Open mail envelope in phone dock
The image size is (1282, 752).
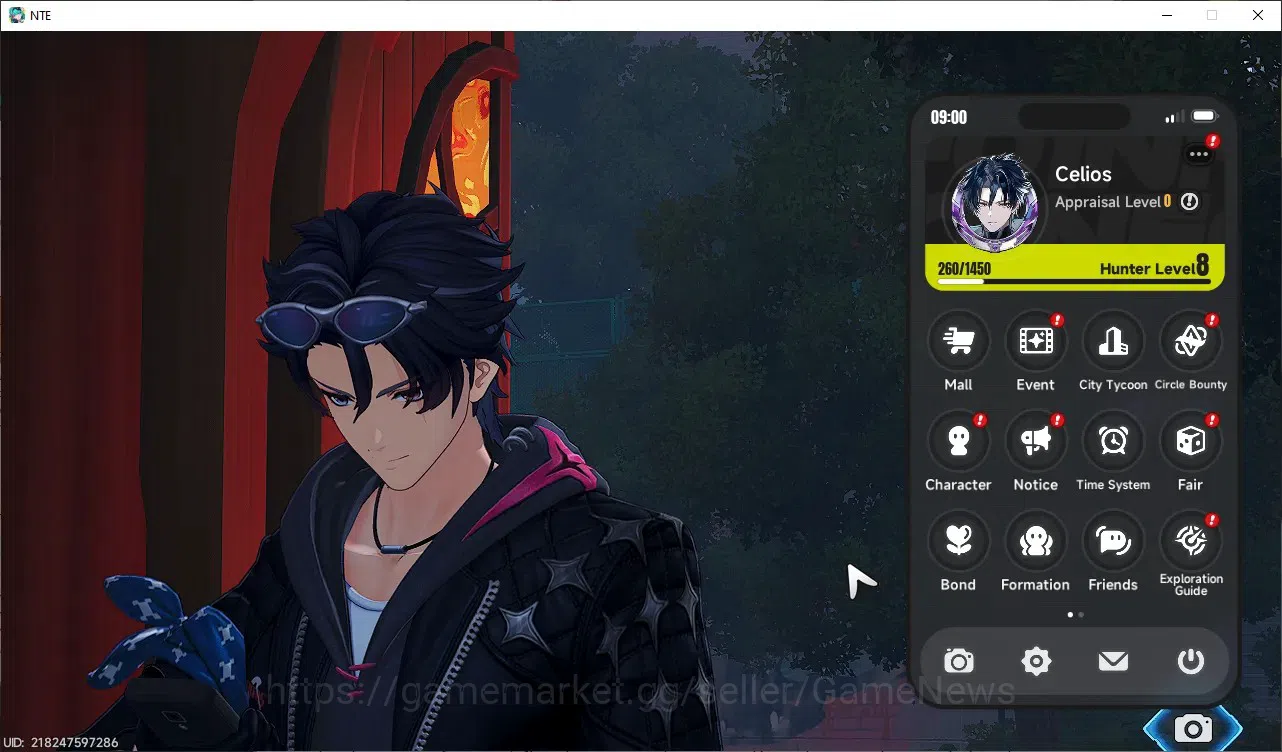[1113, 661]
